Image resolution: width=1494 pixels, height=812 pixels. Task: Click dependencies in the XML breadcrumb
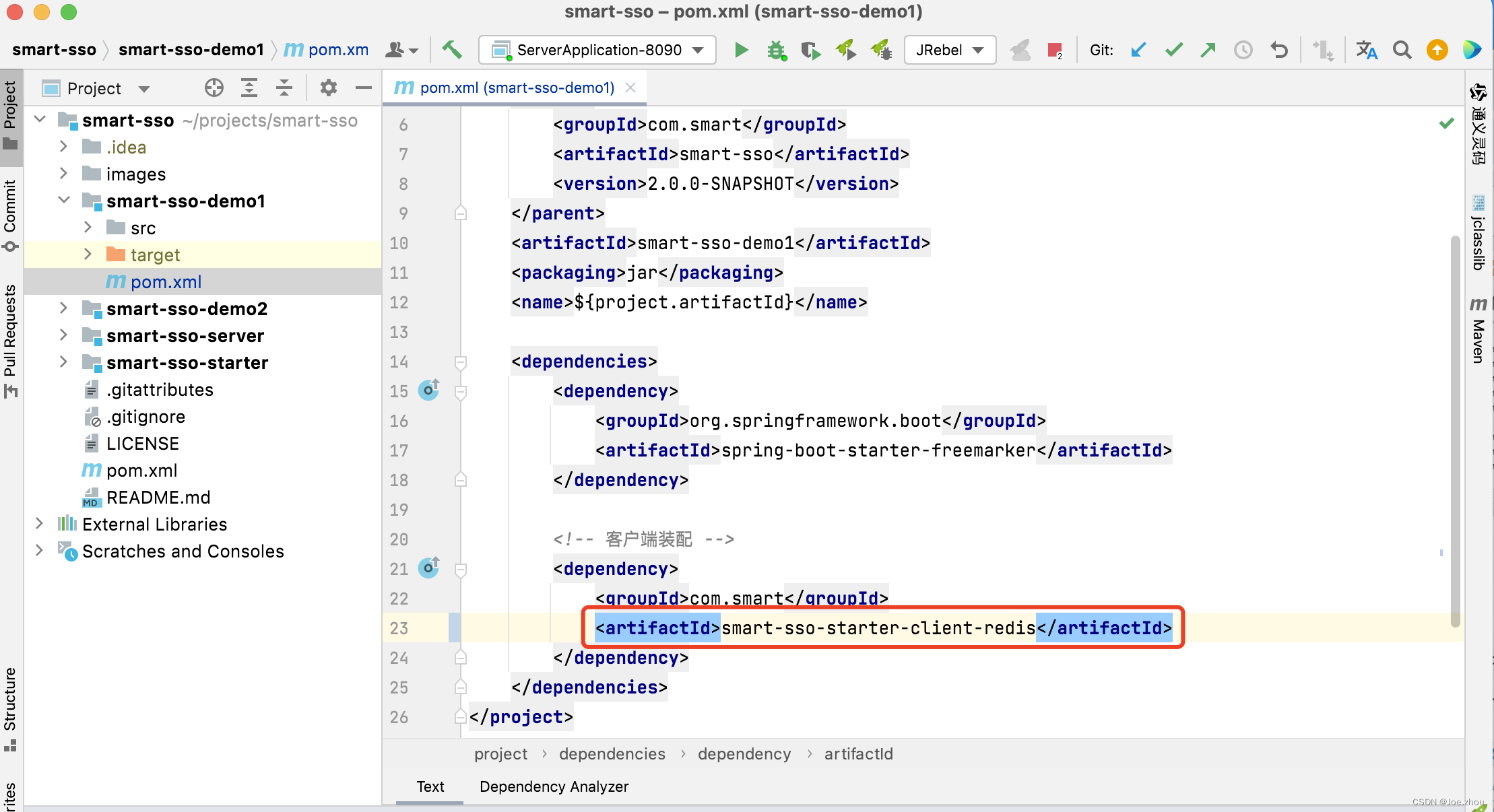[612, 754]
